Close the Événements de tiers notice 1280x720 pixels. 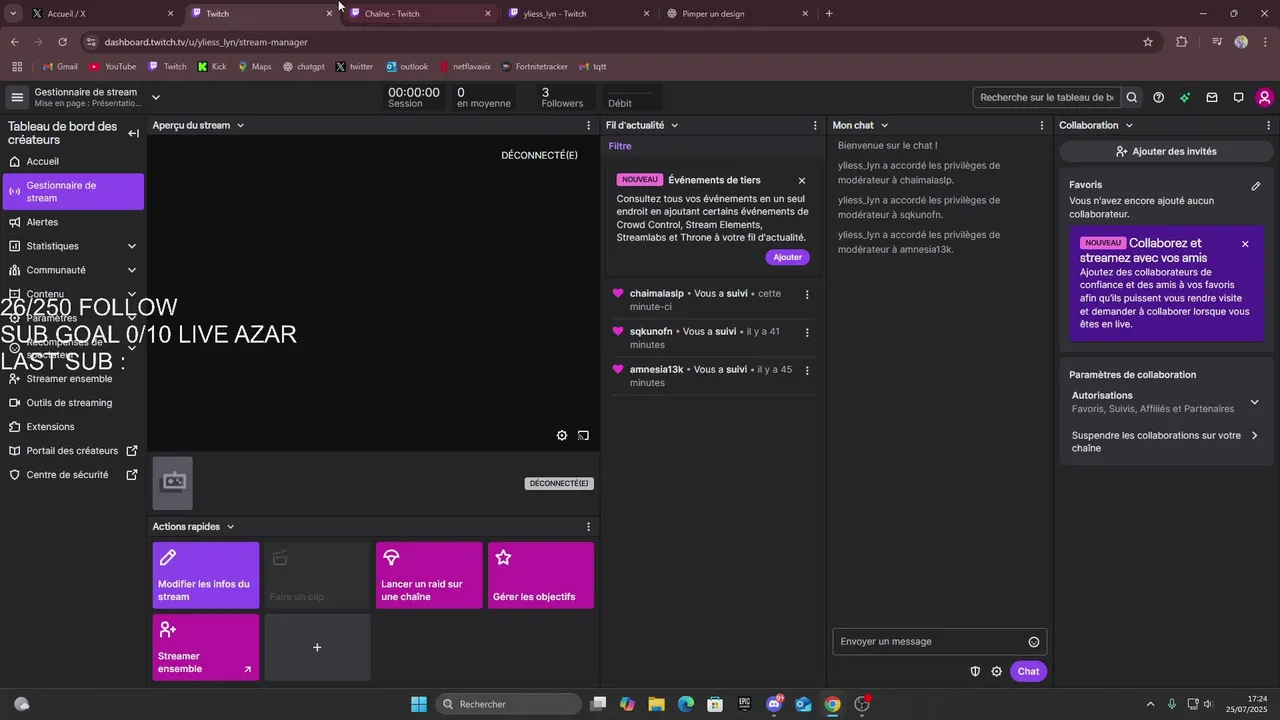[x=802, y=180]
